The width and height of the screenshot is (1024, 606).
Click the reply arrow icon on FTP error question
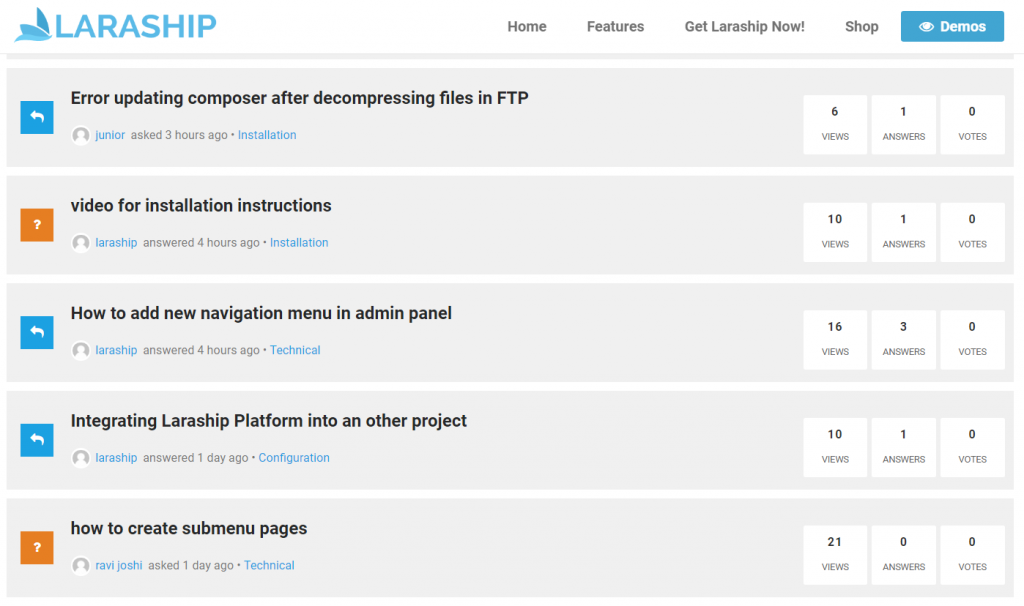pyautogui.click(x=36, y=117)
